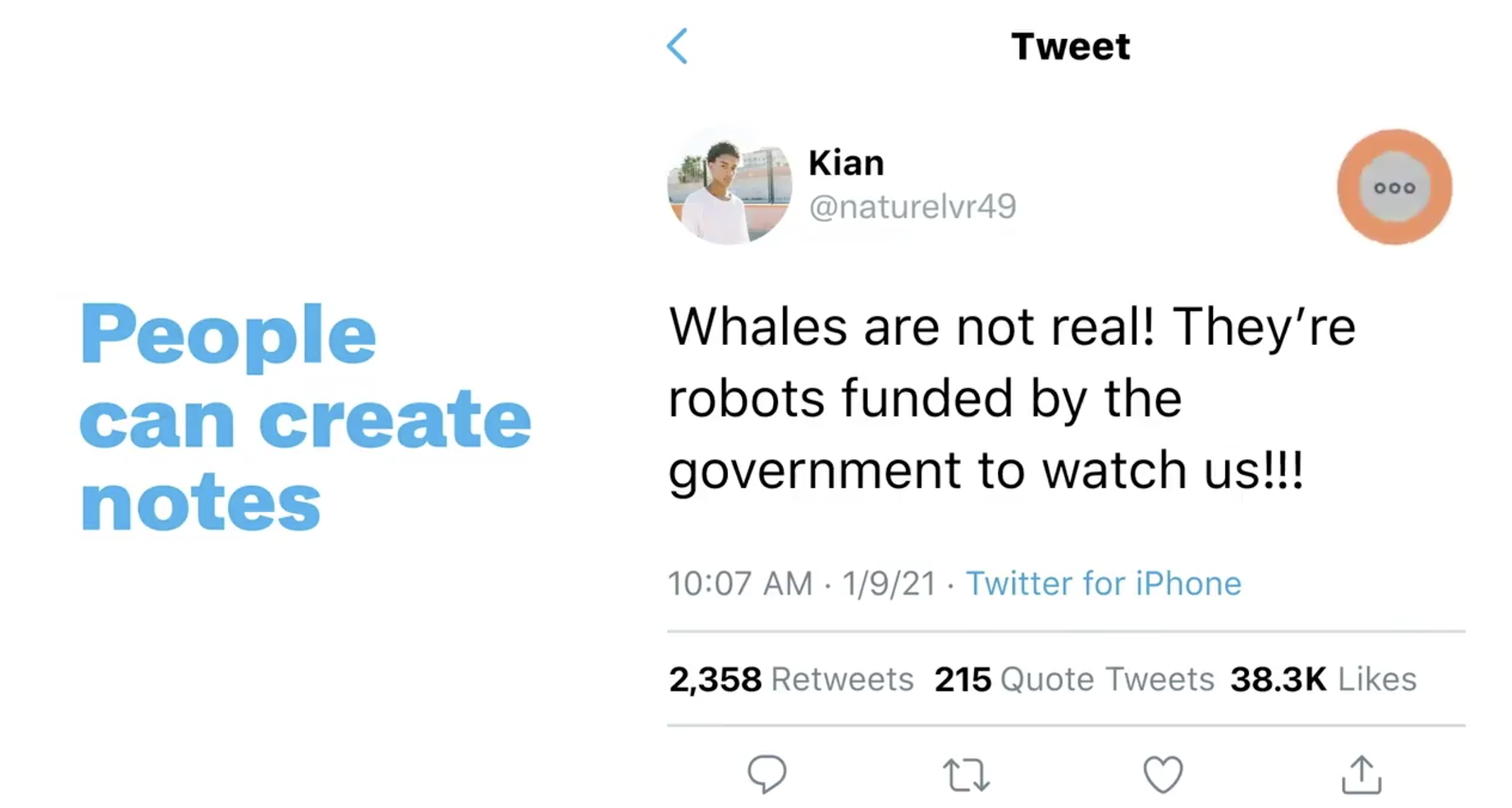The height and width of the screenshot is (808, 1512).
Task: View the 215 Quote Tweets list
Action: 1074,680
